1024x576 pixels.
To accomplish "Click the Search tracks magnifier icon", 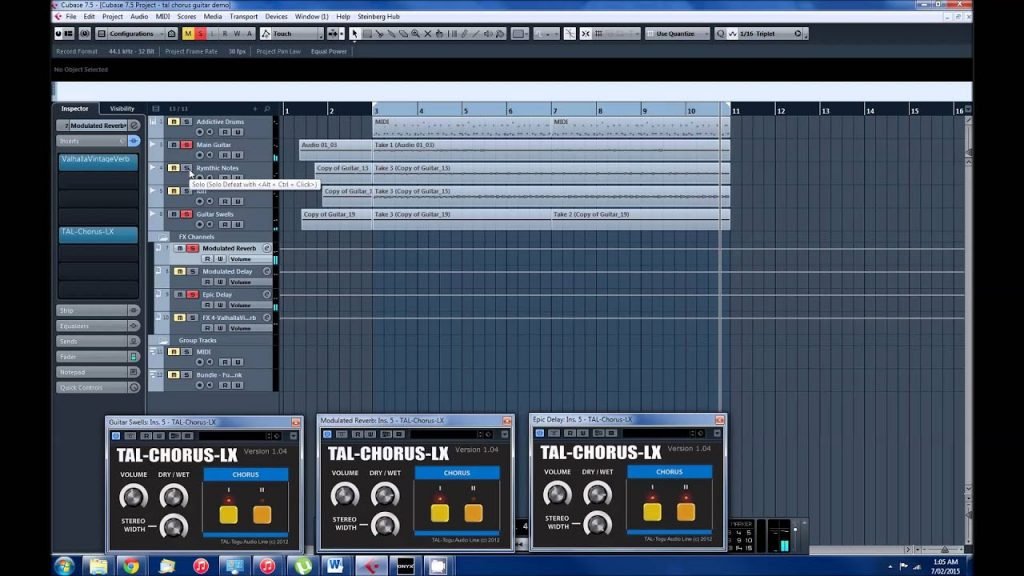I will pos(267,108).
